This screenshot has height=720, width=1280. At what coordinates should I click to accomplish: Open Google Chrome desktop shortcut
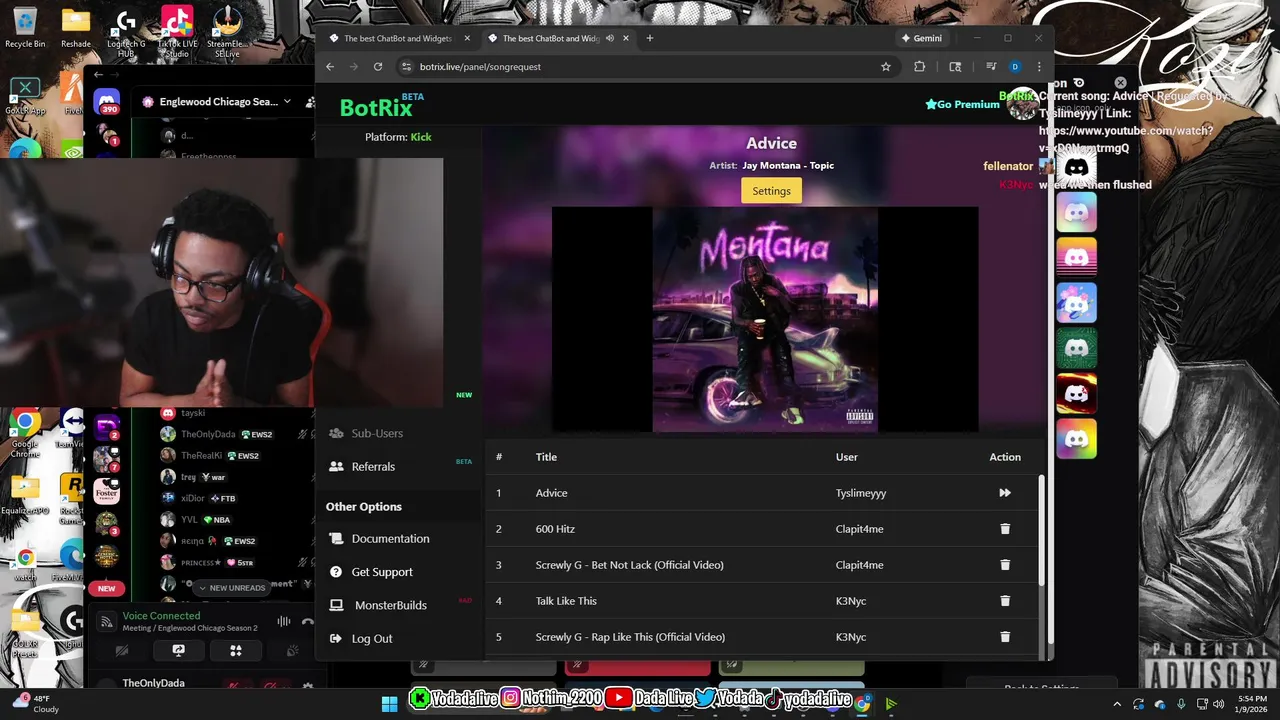[25, 432]
